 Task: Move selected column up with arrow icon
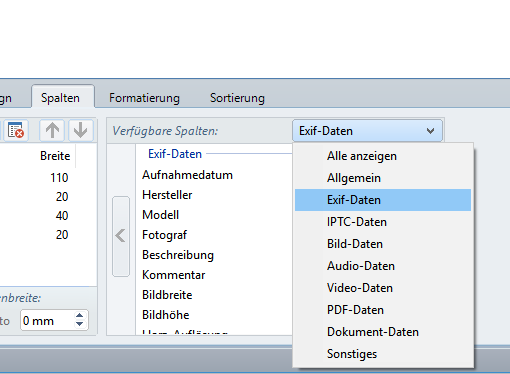(x=52, y=130)
